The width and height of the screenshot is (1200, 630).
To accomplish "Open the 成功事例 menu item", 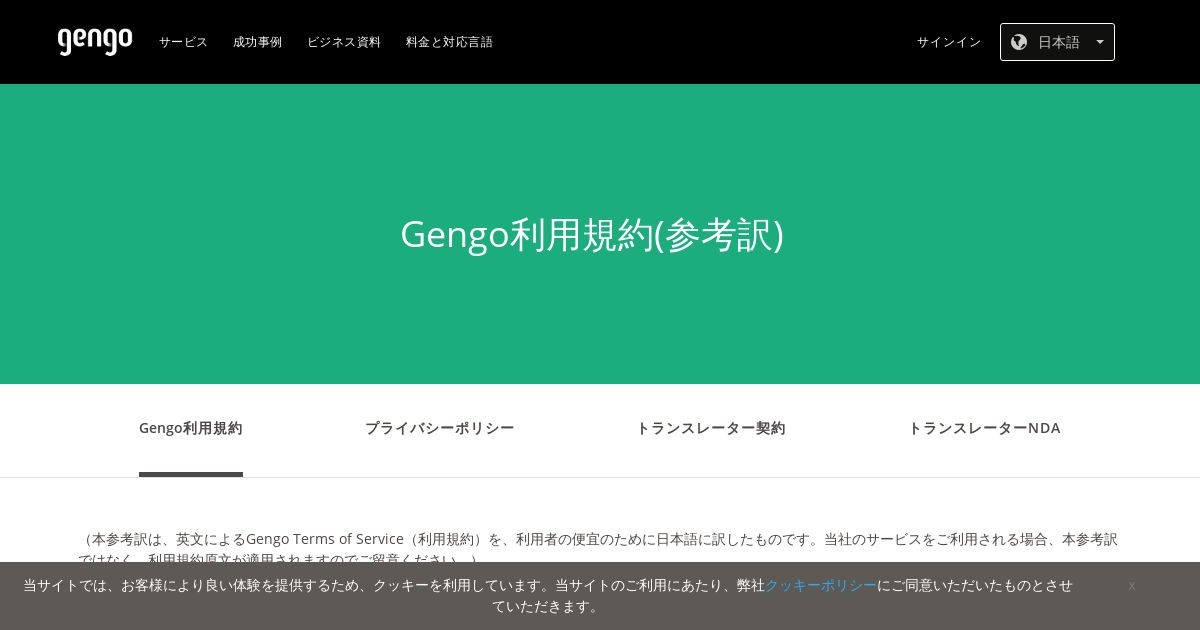I will pyautogui.click(x=257, y=42).
